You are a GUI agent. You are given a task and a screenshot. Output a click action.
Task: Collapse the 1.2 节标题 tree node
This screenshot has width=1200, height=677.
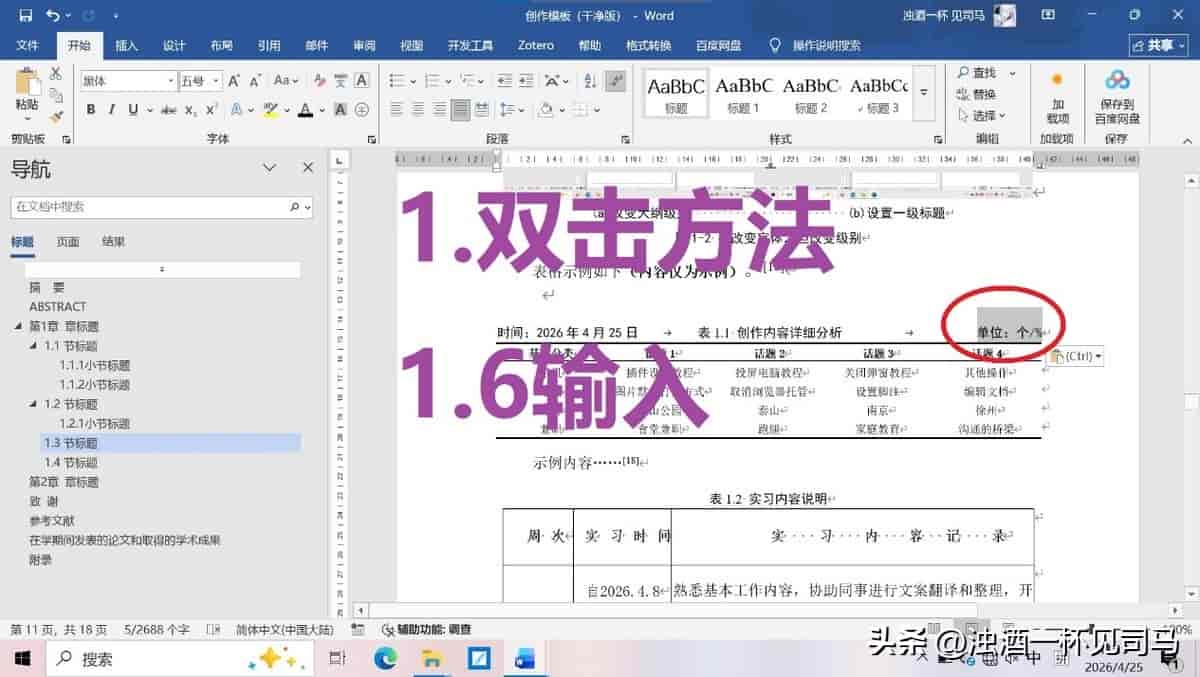(x=33, y=404)
